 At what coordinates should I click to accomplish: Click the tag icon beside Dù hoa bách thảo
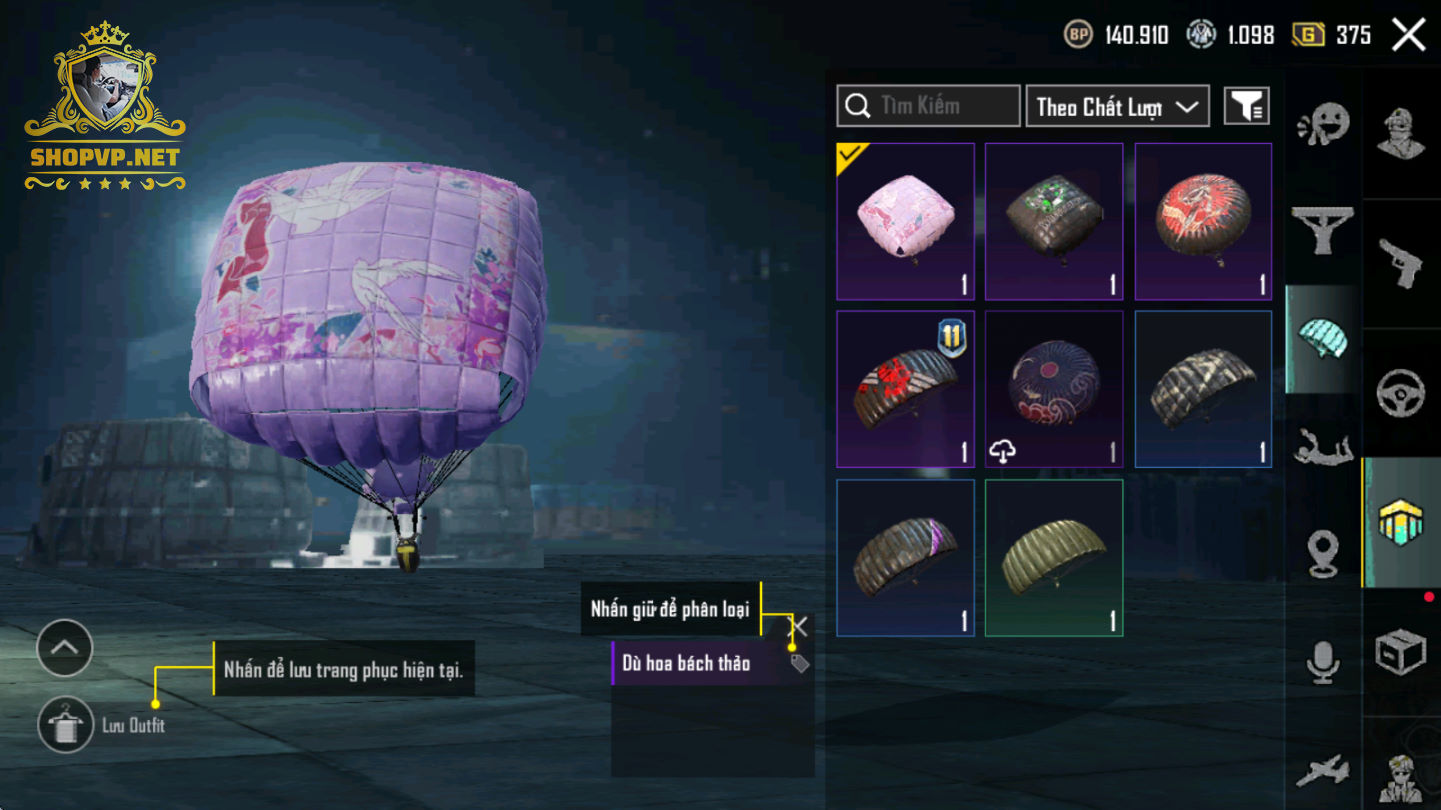pos(800,663)
